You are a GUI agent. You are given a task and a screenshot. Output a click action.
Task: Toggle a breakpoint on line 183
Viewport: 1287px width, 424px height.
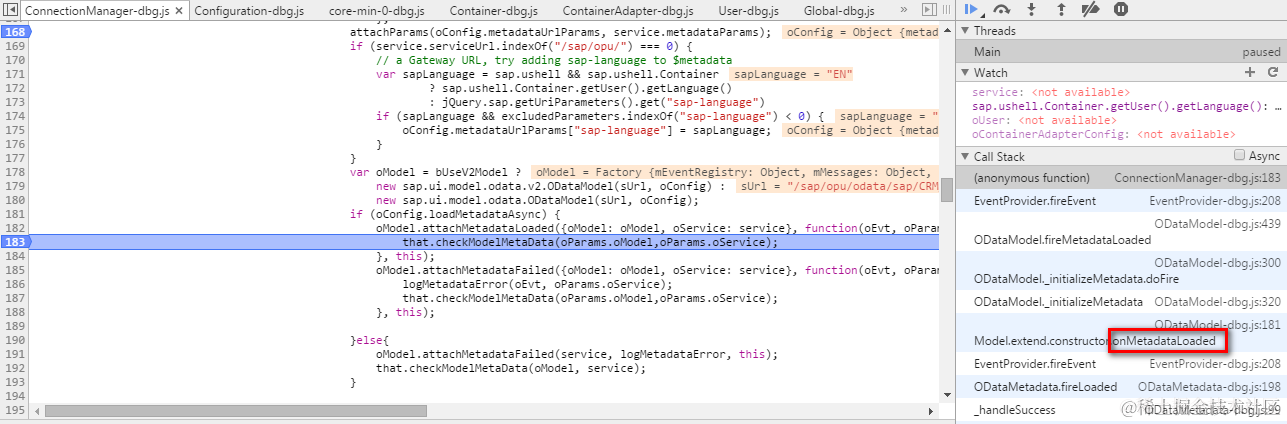point(16,242)
